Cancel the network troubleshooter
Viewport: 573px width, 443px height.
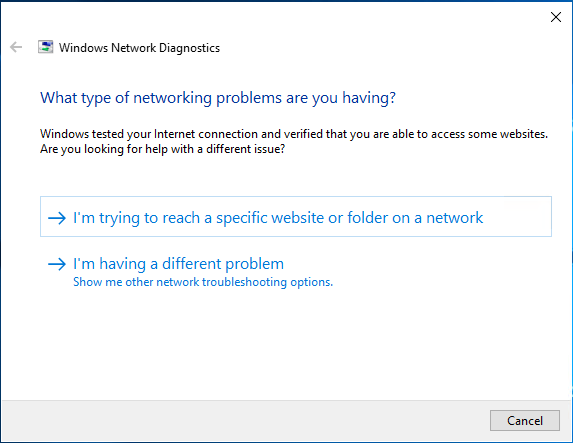525,420
